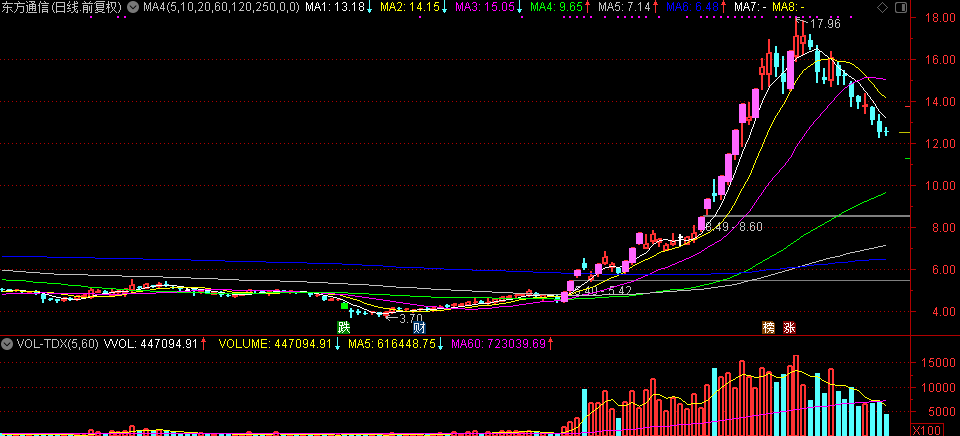This screenshot has height=436, width=960.
Task: Click the VVOL: 447094.91 value
Action: coord(152,344)
